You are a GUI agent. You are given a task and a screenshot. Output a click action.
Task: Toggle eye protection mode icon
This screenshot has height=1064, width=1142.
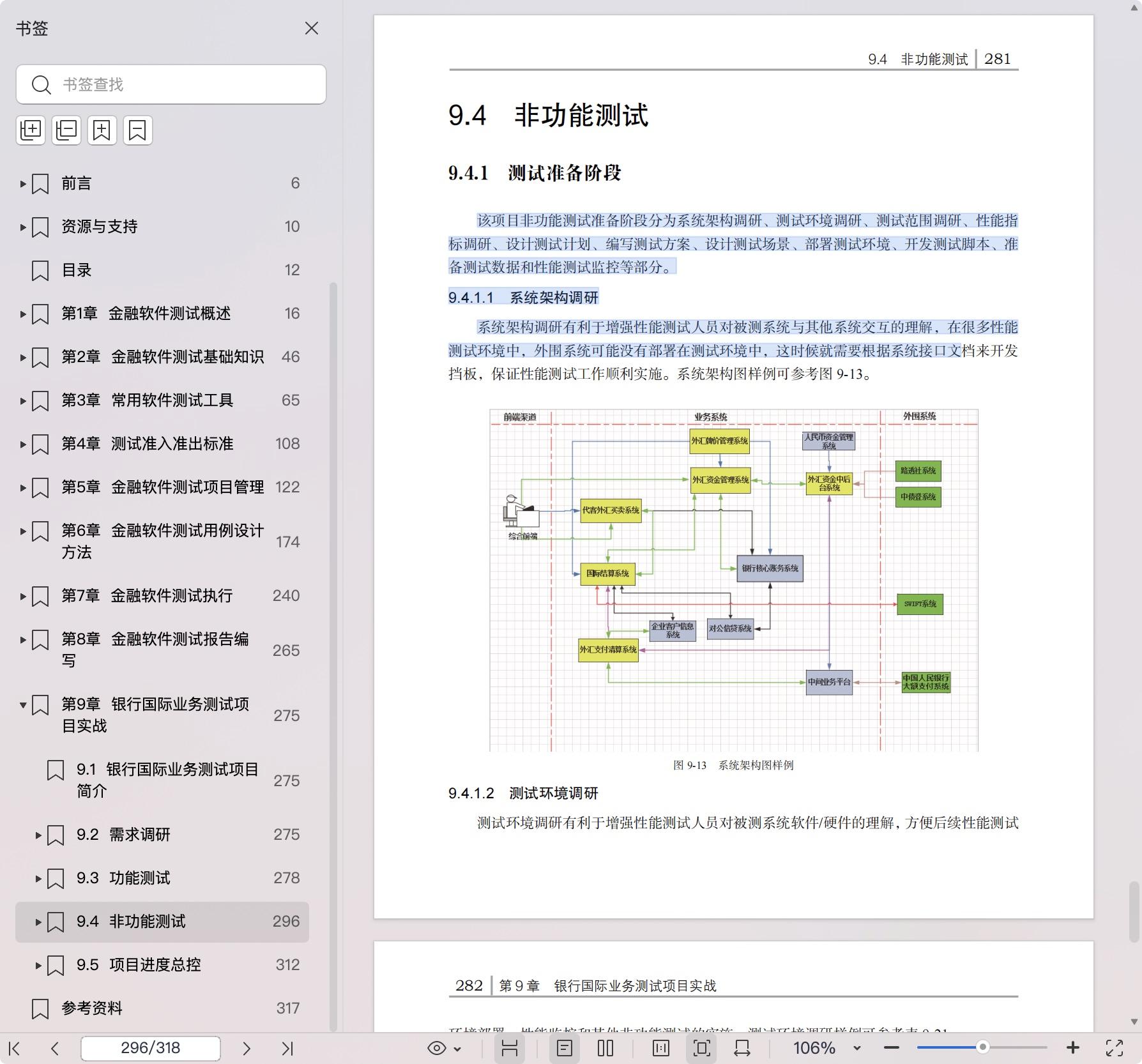point(437,1048)
